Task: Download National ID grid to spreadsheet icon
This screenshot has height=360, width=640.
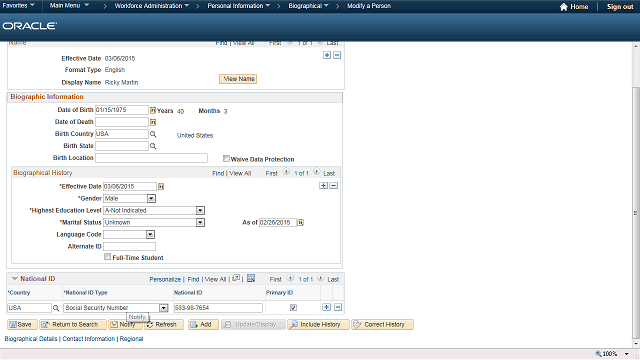Action: click(x=251, y=278)
